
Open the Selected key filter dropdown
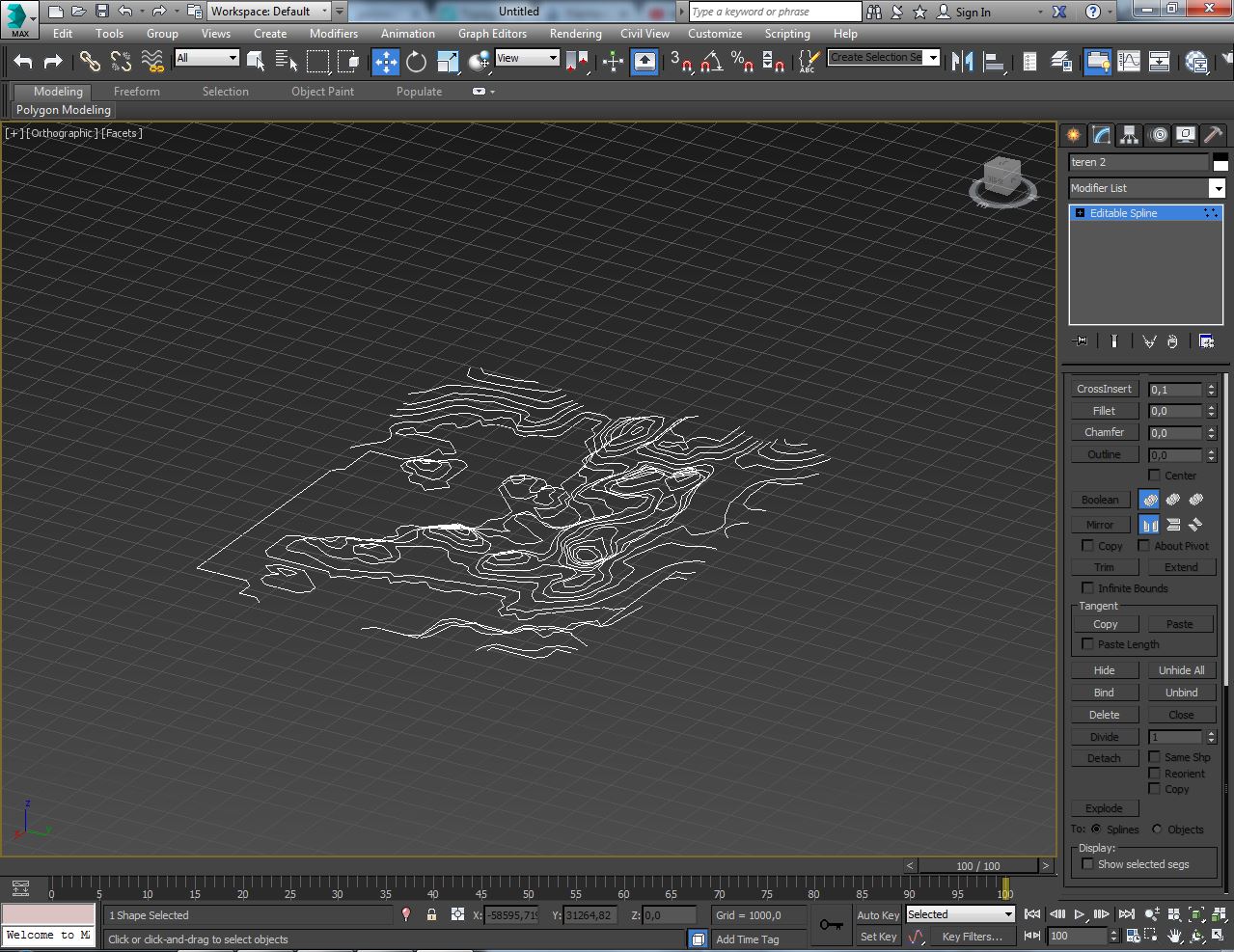[960, 914]
